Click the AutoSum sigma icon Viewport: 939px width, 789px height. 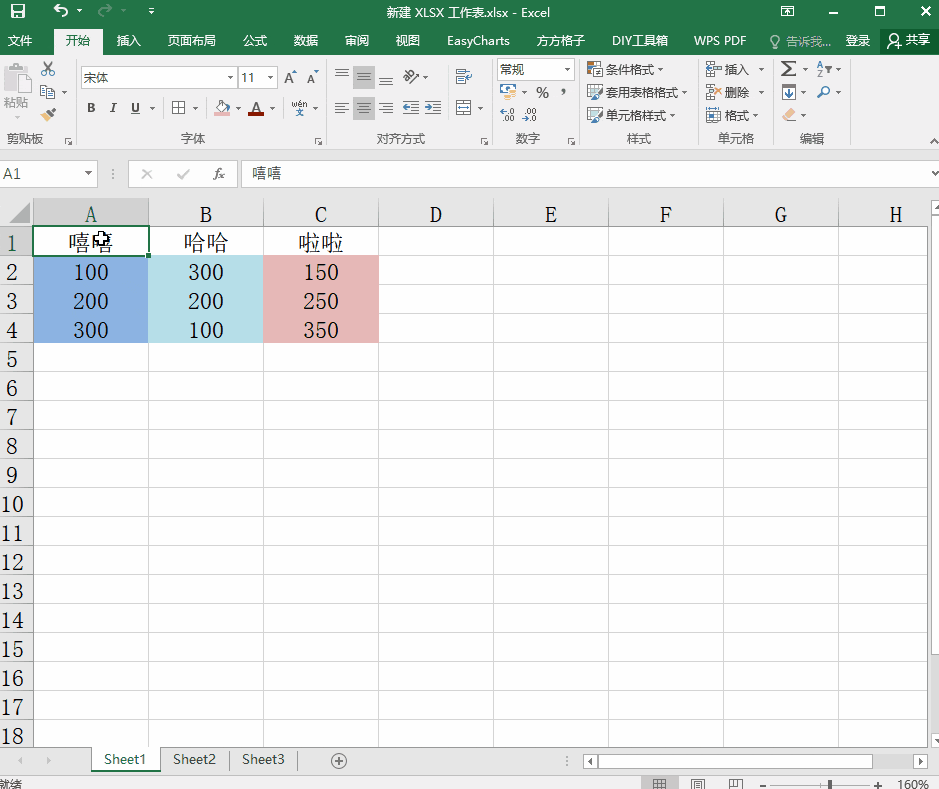(x=788, y=69)
